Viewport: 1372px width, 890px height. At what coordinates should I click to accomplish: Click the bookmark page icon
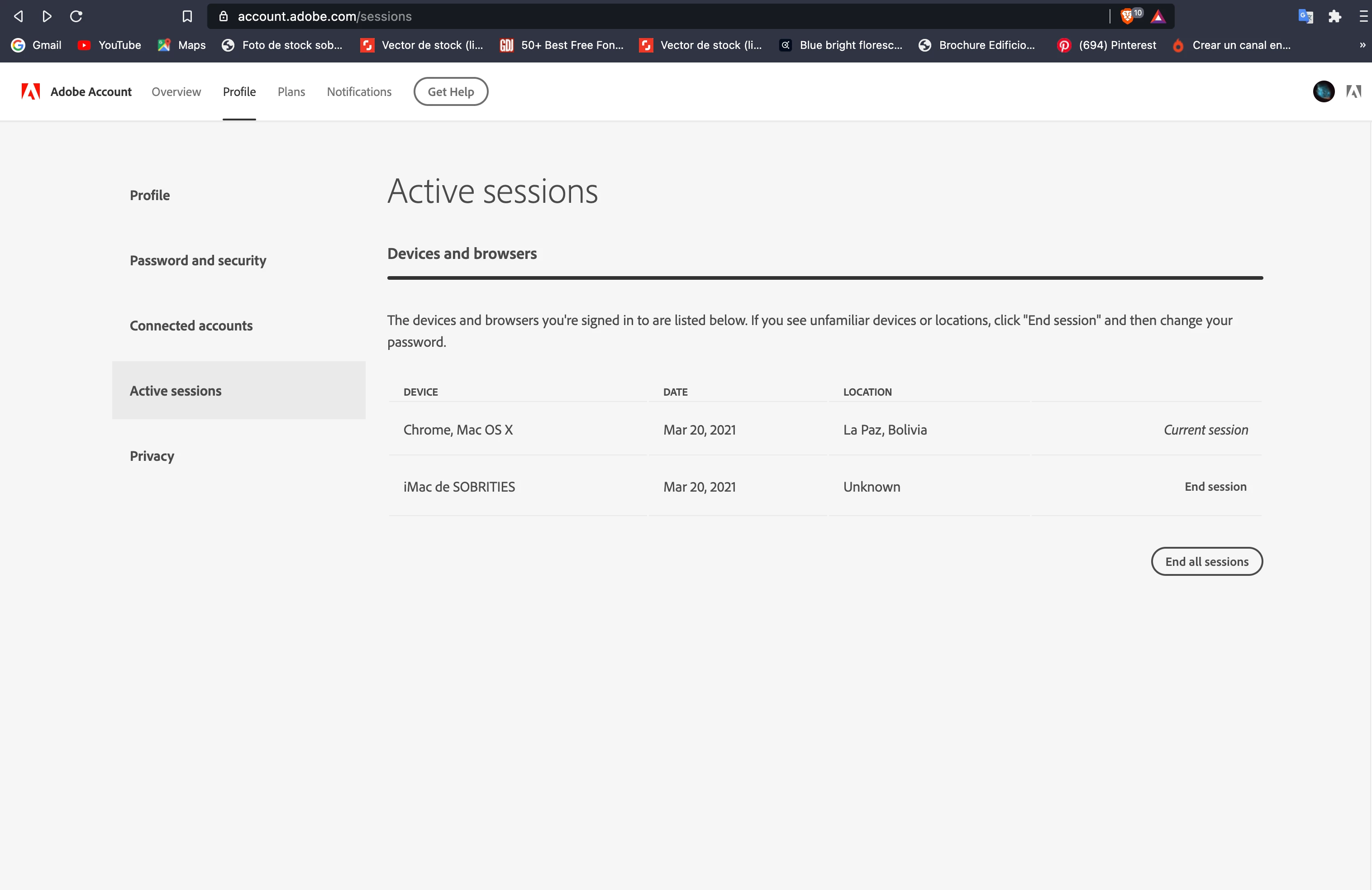pyautogui.click(x=187, y=16)
